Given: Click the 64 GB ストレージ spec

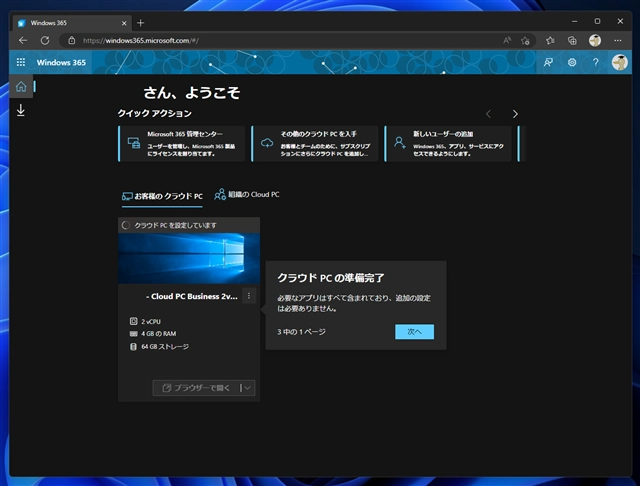Looking at the screenshot, I should coord(165,346).
